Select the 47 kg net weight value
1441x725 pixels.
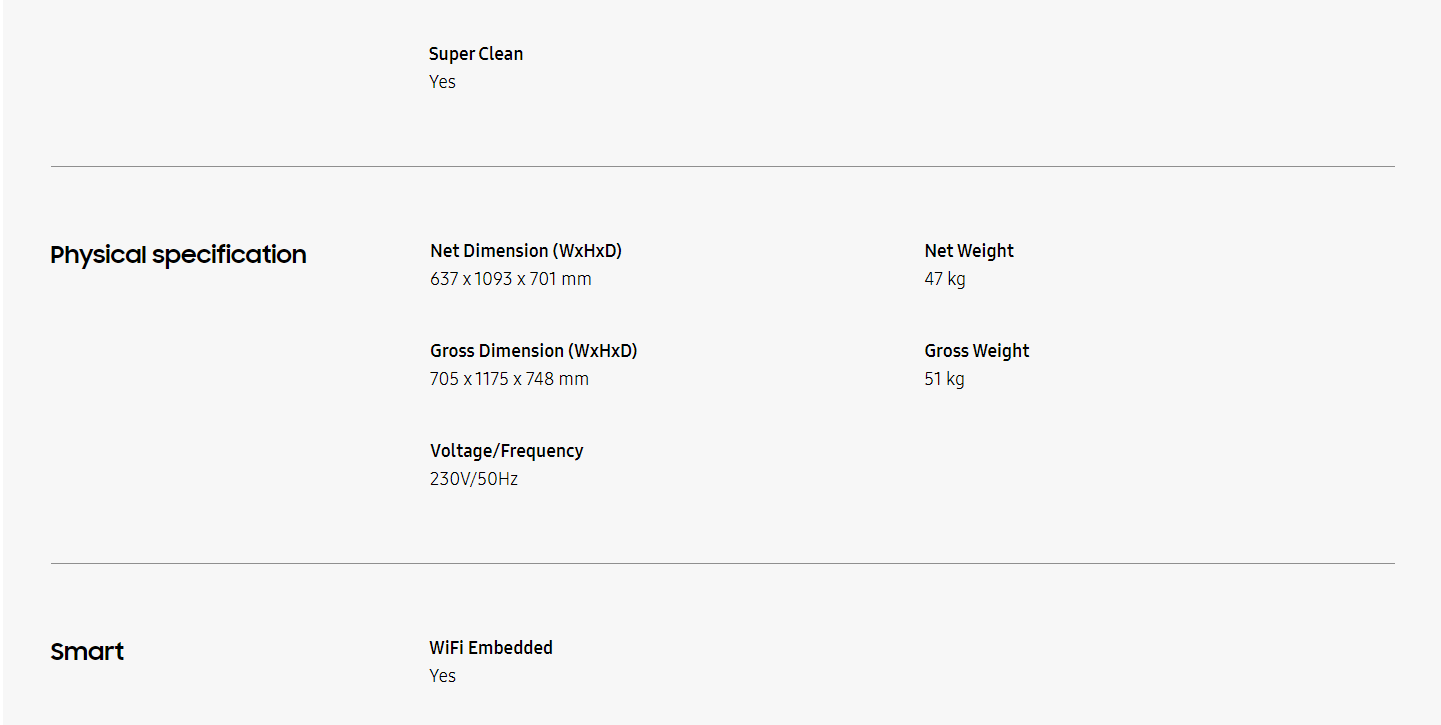[x=945, y=279]
